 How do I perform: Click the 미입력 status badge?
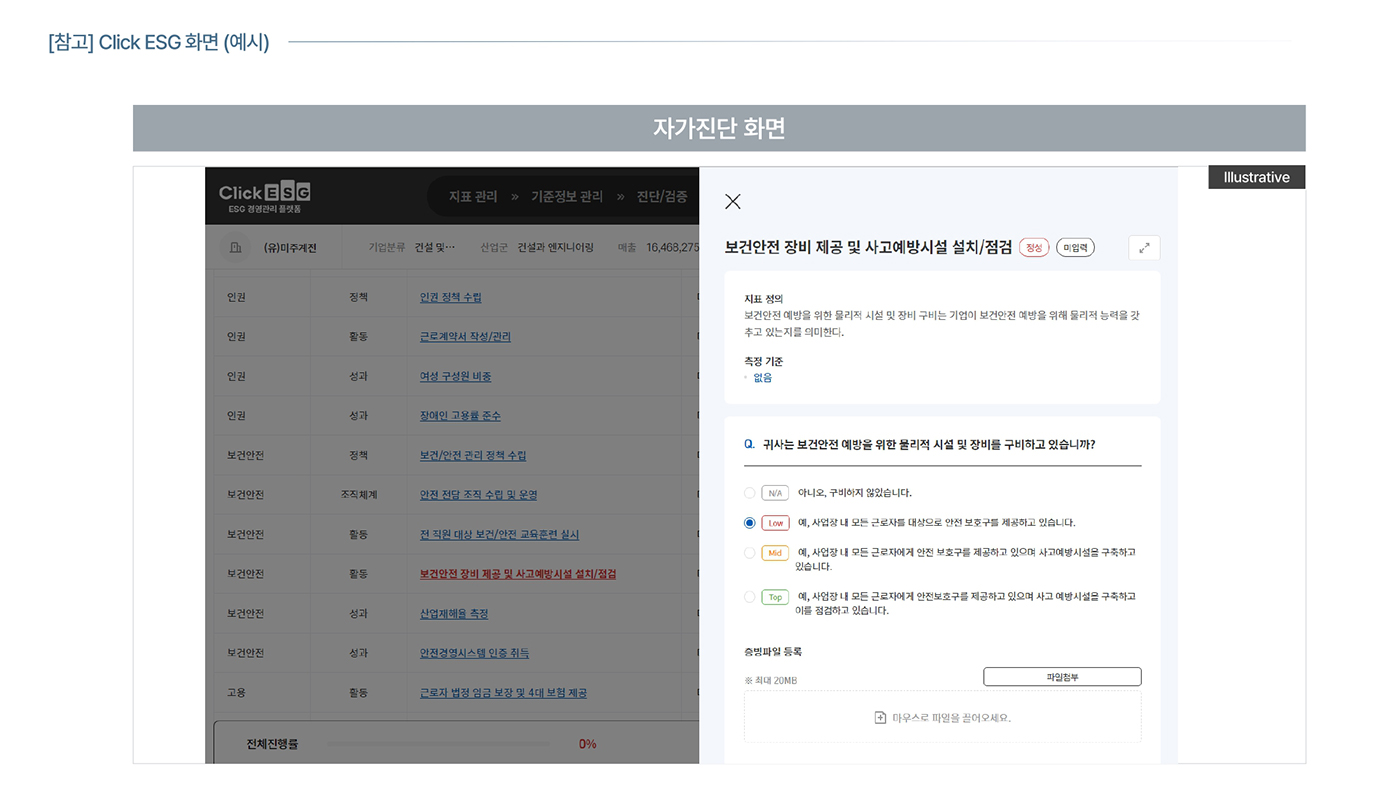[x=1075, y=248]
